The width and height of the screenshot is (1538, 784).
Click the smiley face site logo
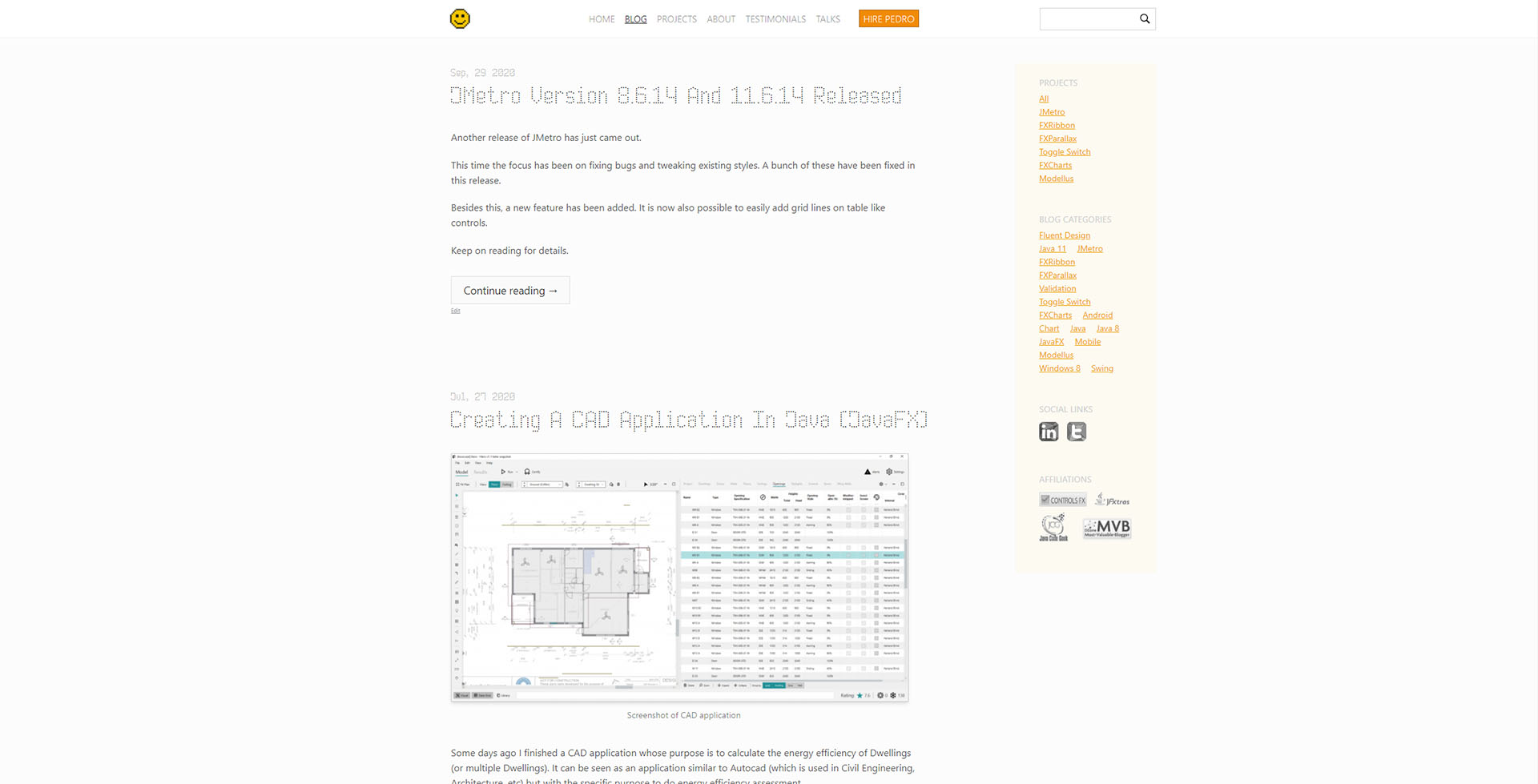point(460,18)
